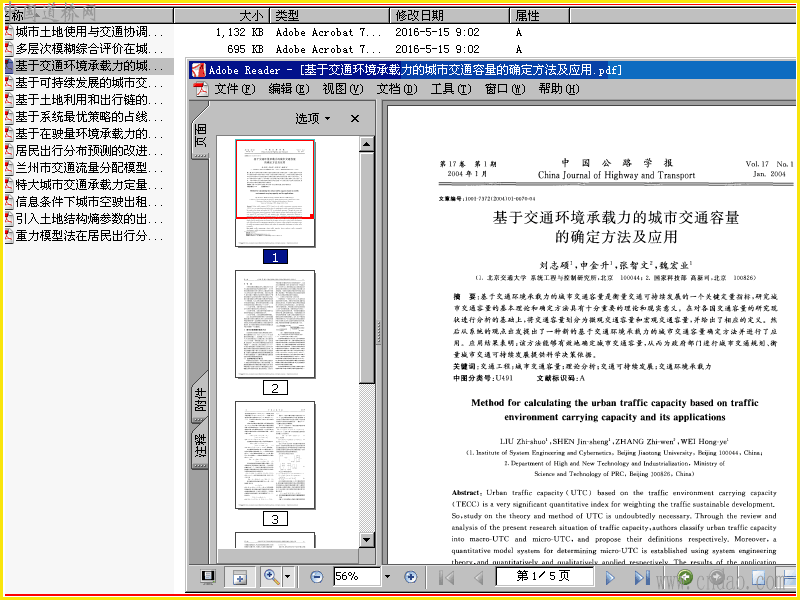Open the 文件 menu

click(x=234, y=89)
